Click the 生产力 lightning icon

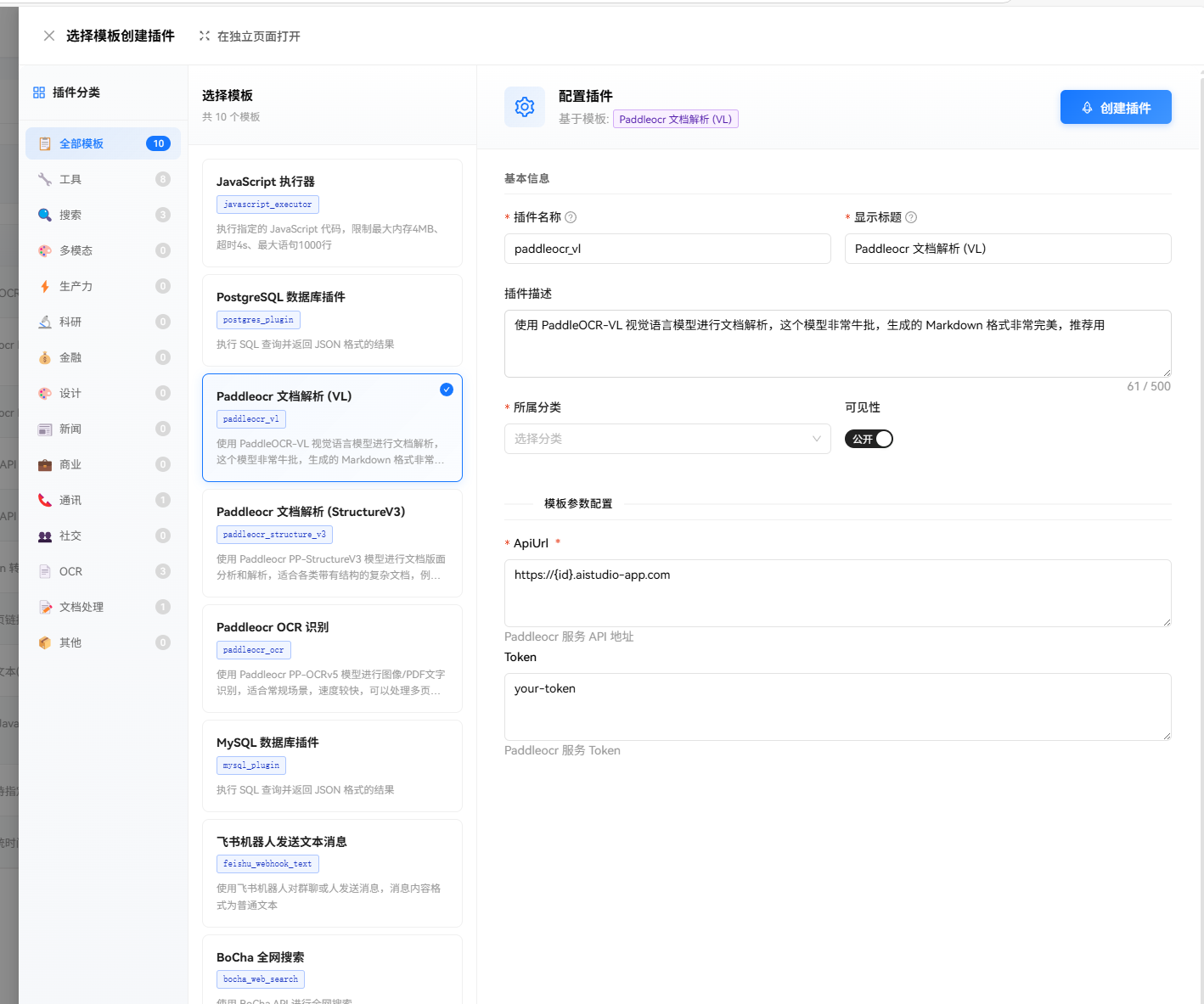click(45, 286)
